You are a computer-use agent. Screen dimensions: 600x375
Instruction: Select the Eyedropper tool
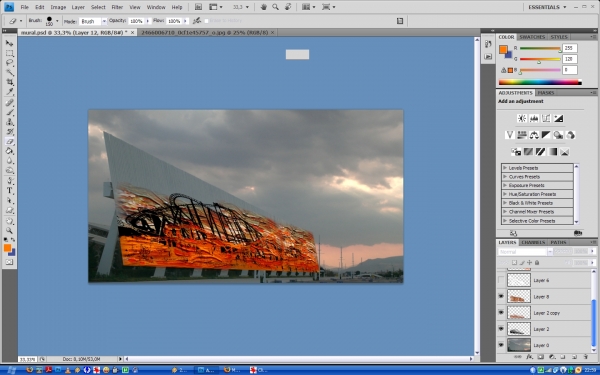(9, 91)
